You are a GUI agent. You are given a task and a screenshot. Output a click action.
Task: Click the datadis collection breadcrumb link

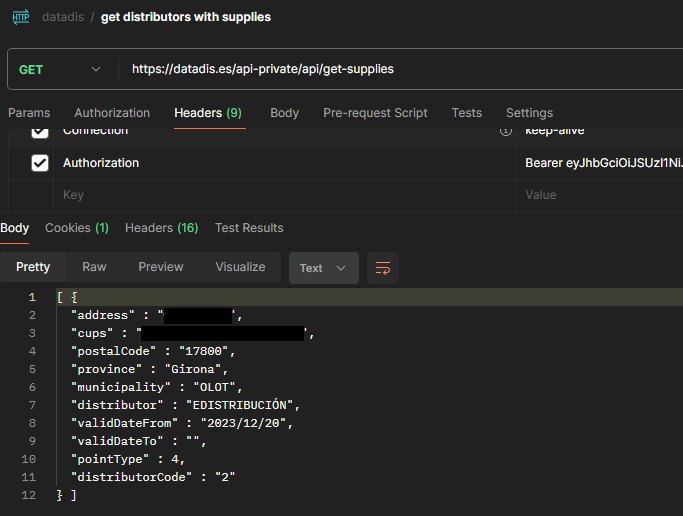[x=63, y=17]
